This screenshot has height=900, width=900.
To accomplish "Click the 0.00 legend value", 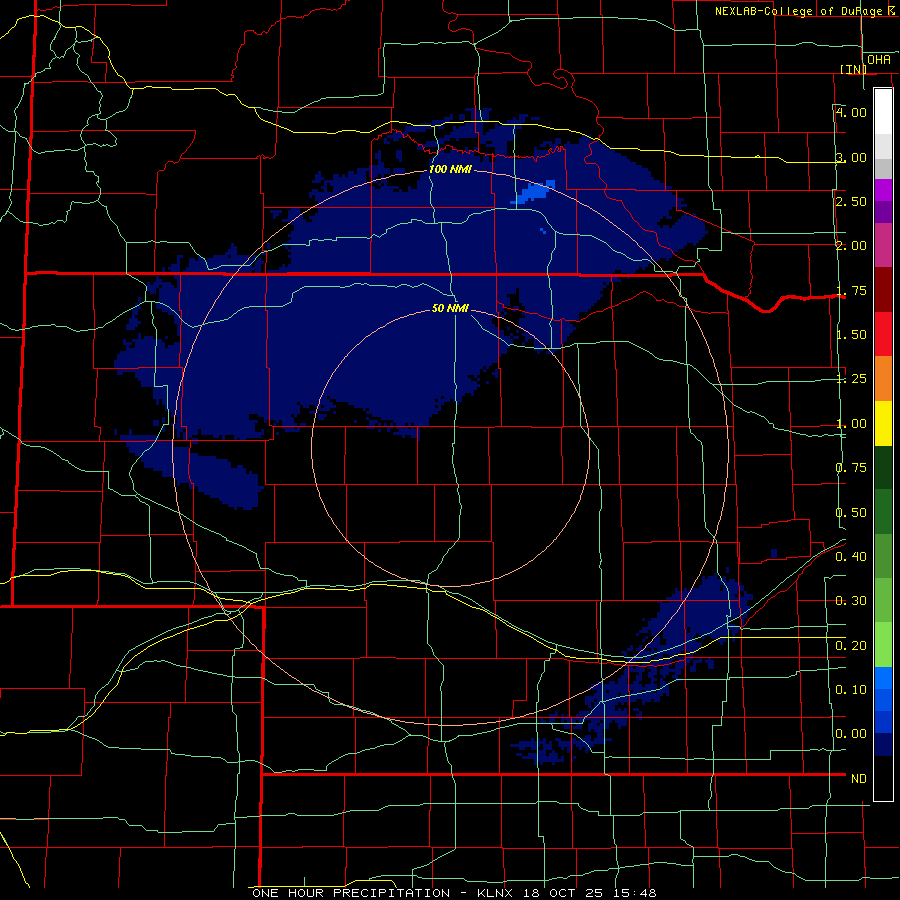I will pyautogui.click(x=851, y=734).
